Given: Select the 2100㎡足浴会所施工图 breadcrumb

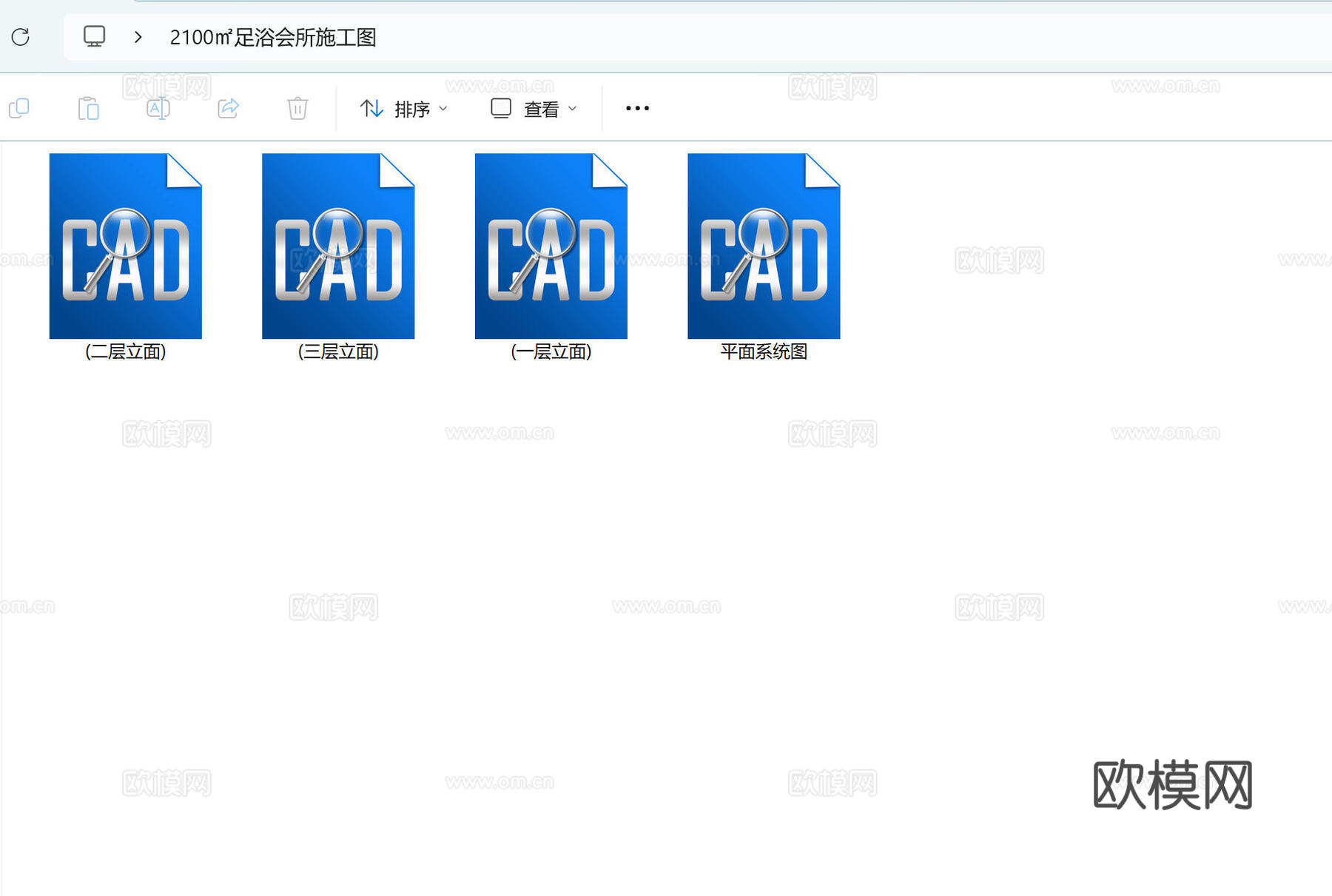Looking at the screenshot, I should point(273,37).
